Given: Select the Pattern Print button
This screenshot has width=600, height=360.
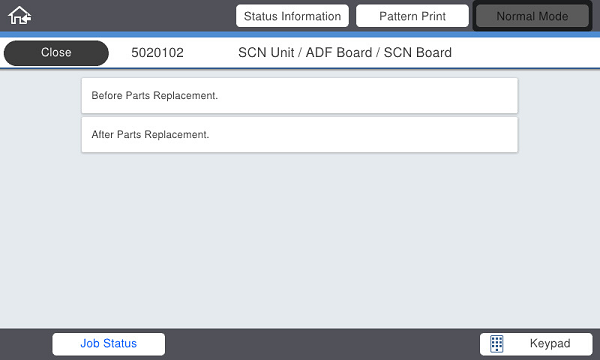Looking at the screenshot, I should coord(412,16).
